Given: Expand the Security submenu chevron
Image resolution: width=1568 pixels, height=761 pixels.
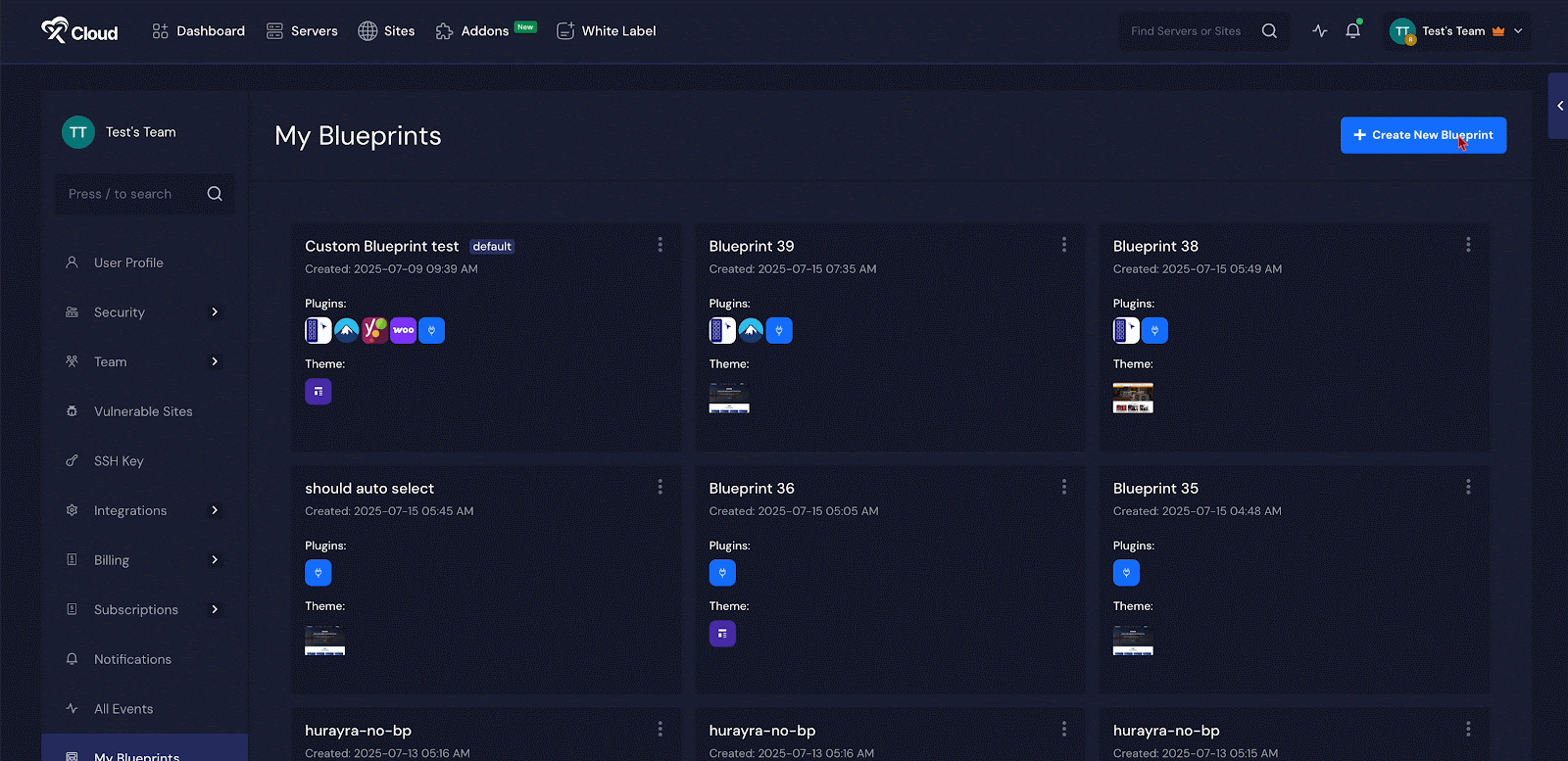Looking at the screenshot, I should 215,312.
